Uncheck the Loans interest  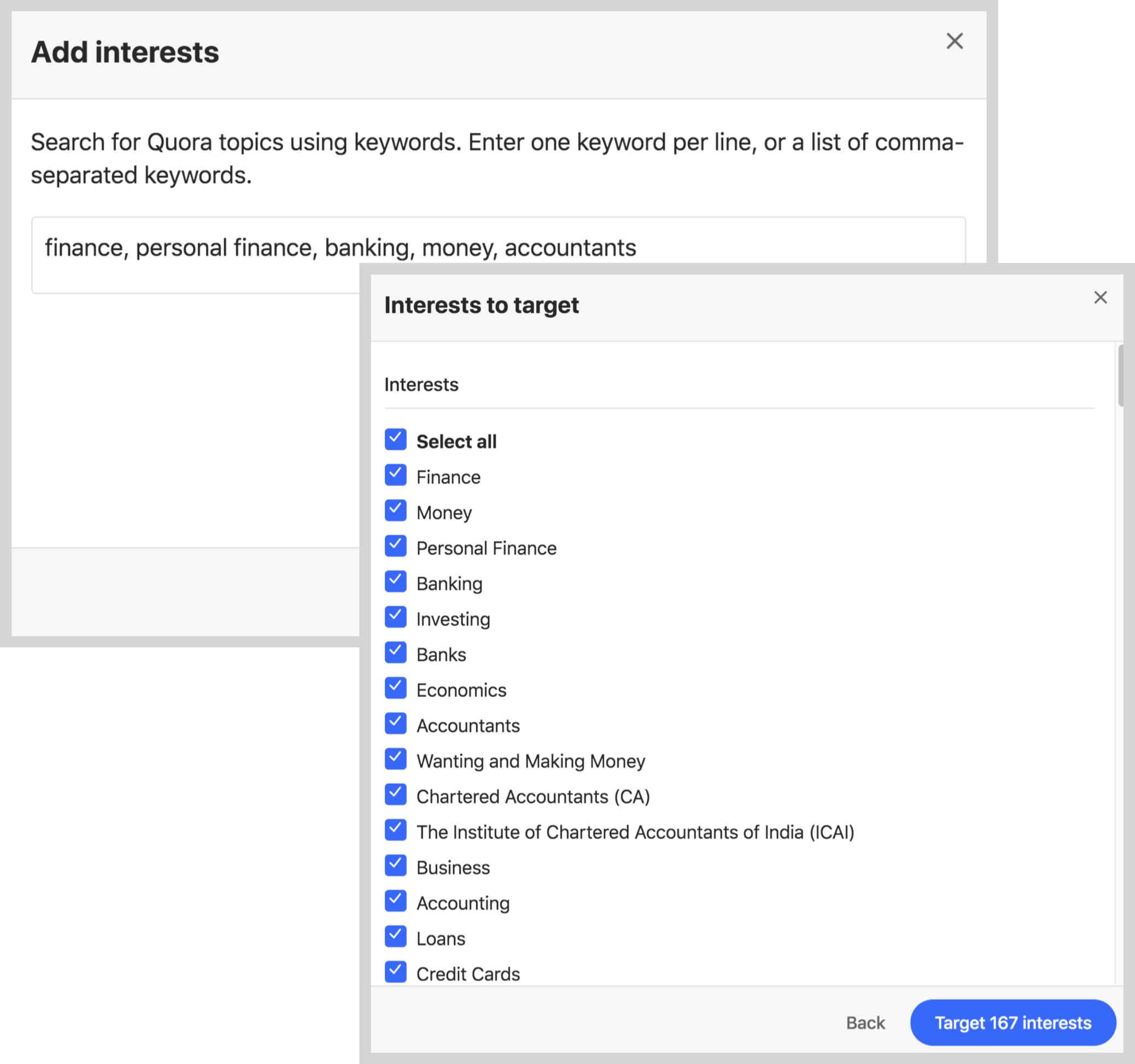pyautogui.click(x=395, y=937)
